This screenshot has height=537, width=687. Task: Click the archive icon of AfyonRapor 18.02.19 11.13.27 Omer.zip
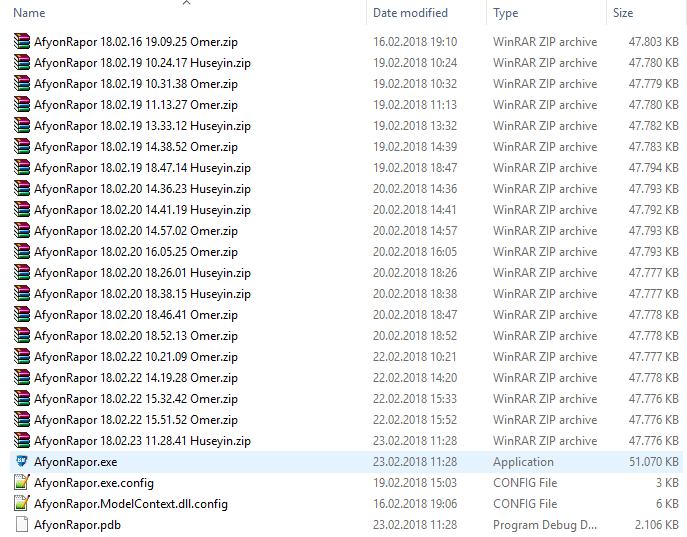pyautogui.click(x=21, y=104)
